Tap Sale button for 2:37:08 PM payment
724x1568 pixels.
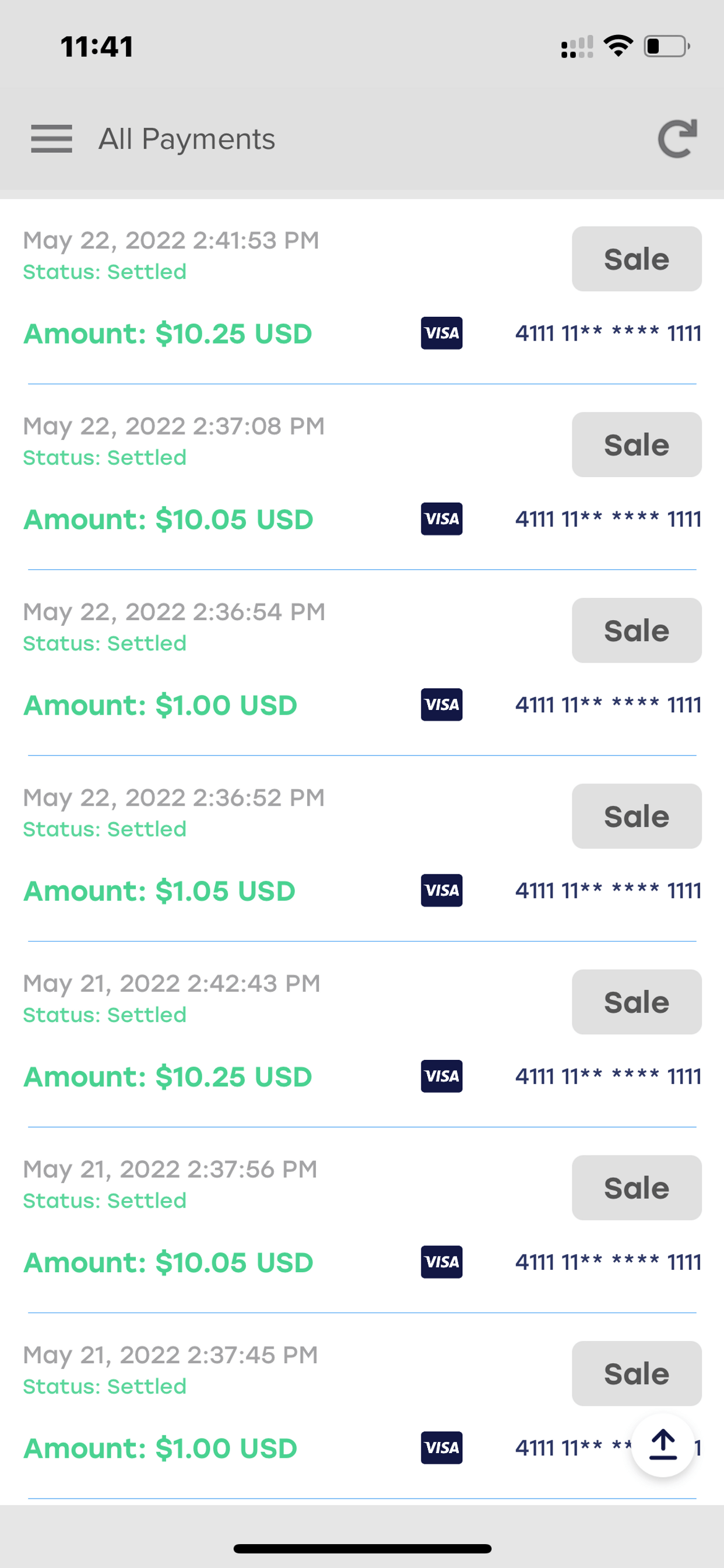637,444
